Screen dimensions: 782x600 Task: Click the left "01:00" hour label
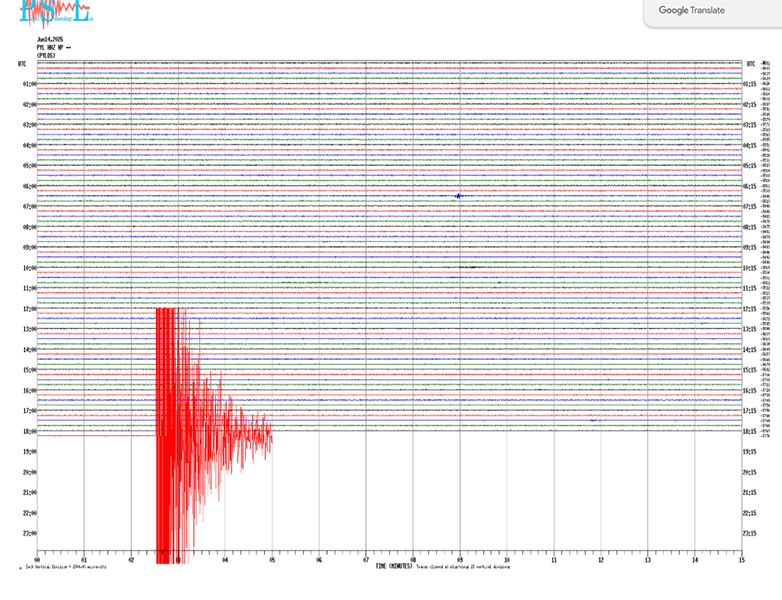[x=29, y=84]
